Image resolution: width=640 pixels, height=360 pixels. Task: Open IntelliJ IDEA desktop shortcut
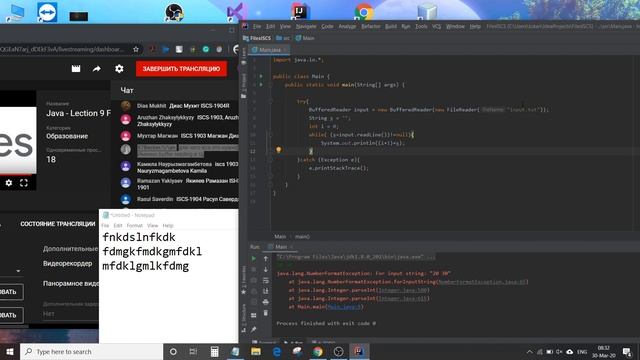[x=300, y=11]
